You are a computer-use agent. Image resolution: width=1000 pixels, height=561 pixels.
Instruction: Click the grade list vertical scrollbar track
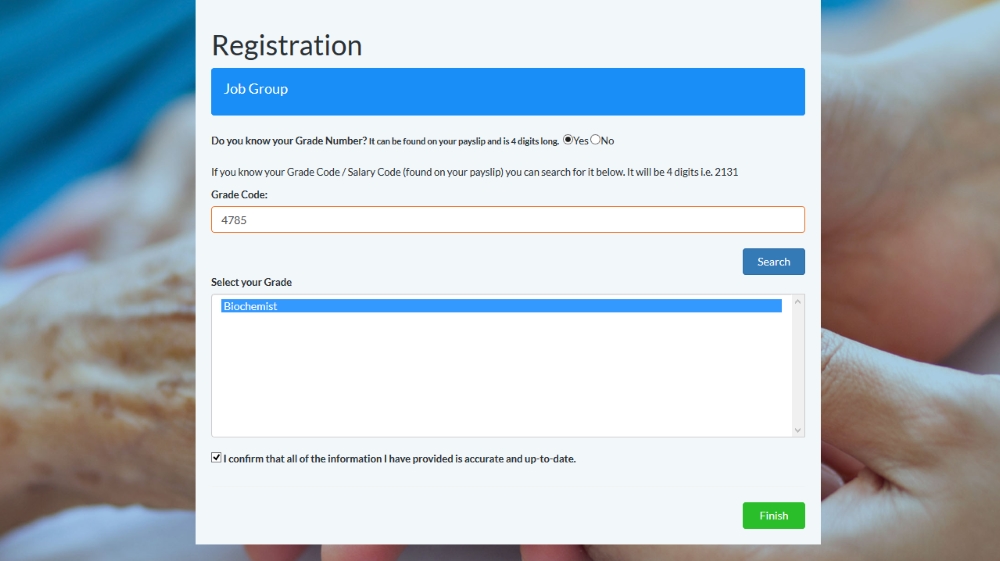tap(797, 366)
